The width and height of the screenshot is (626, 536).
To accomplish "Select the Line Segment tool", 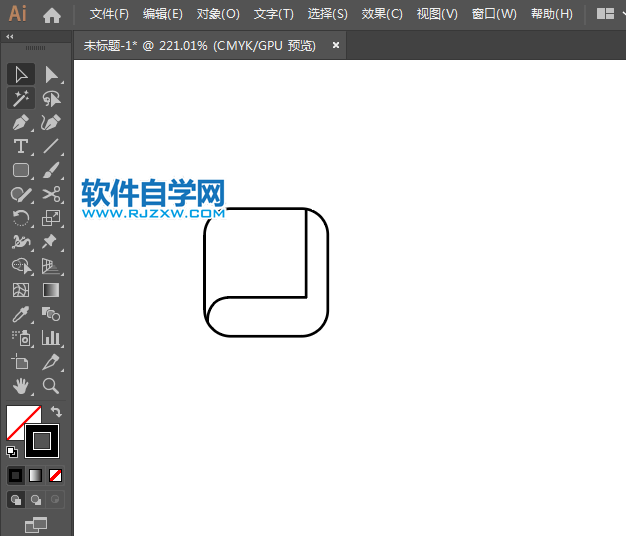I will pyautogui.click(x=51, y=146).
